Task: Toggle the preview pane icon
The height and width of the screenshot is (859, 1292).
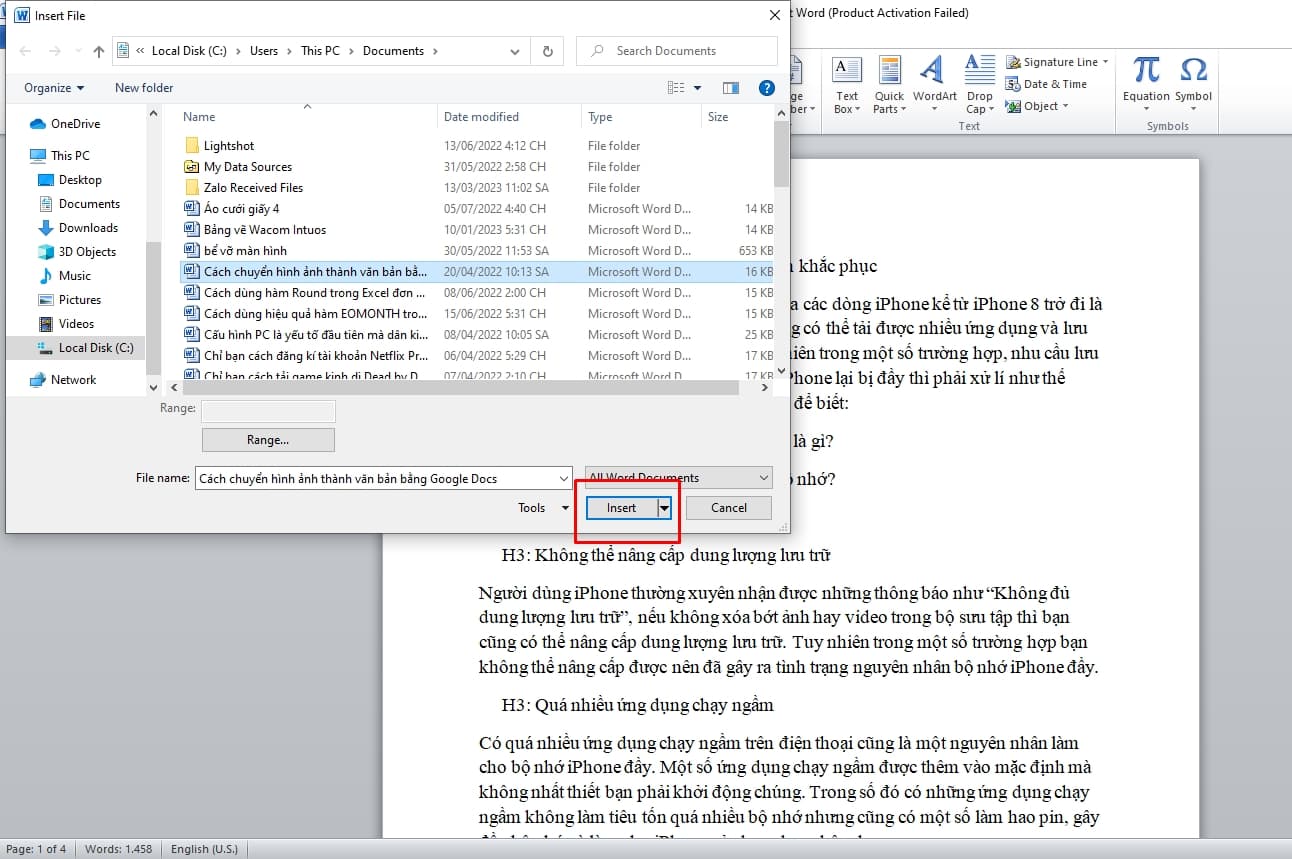Action: 730,88
